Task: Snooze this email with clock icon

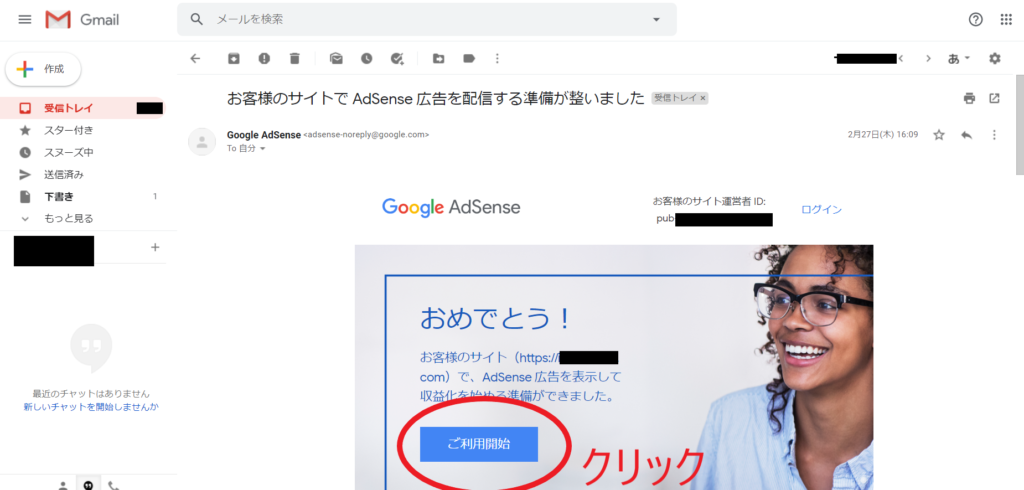Action: 367,59
